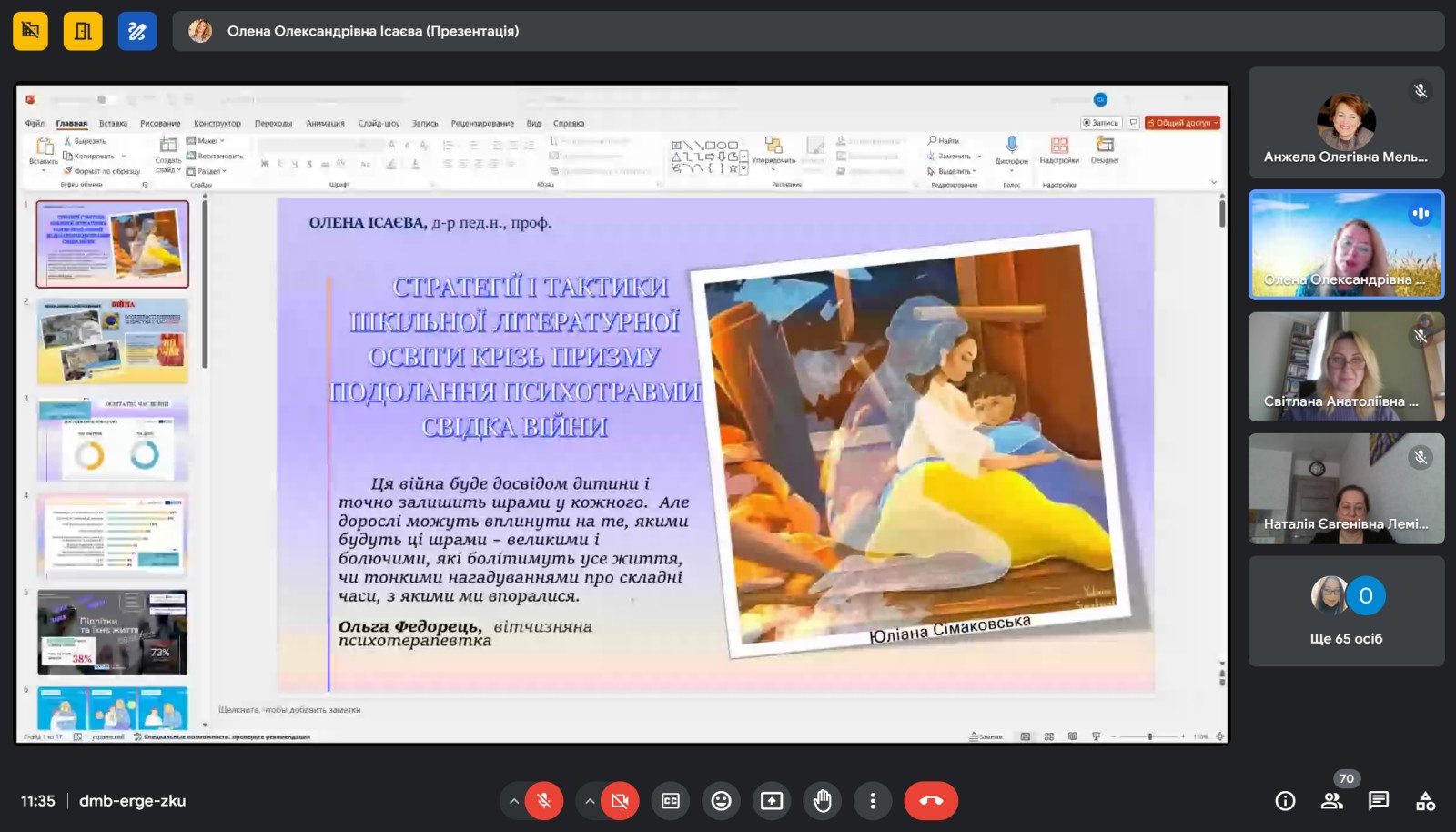Click the Запись record button
The image size is (1456, 832).
(x=1100, y=123)
